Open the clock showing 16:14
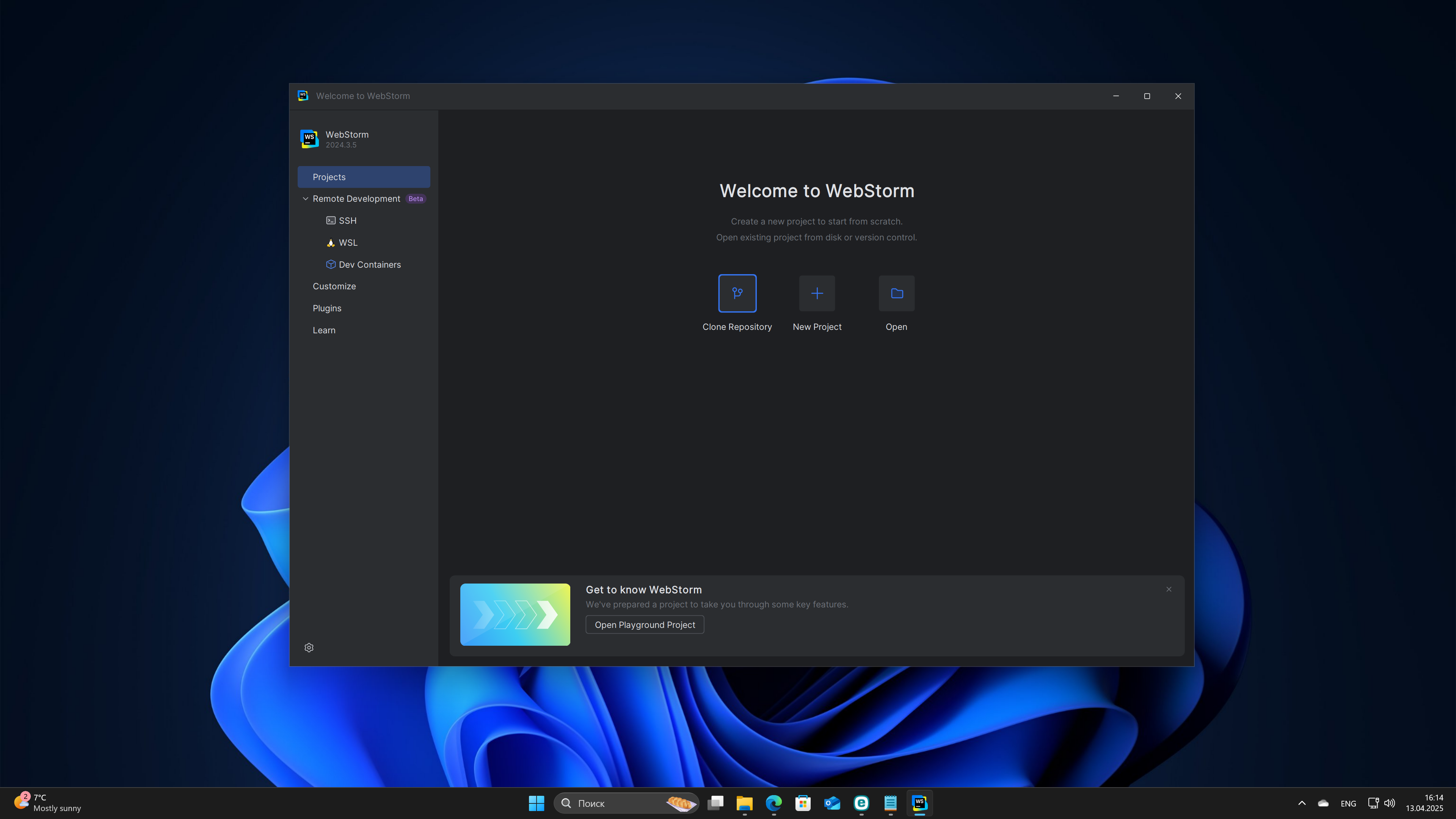The width and height of the screenshot is (1456, 819). click(x=1425, y=803)
